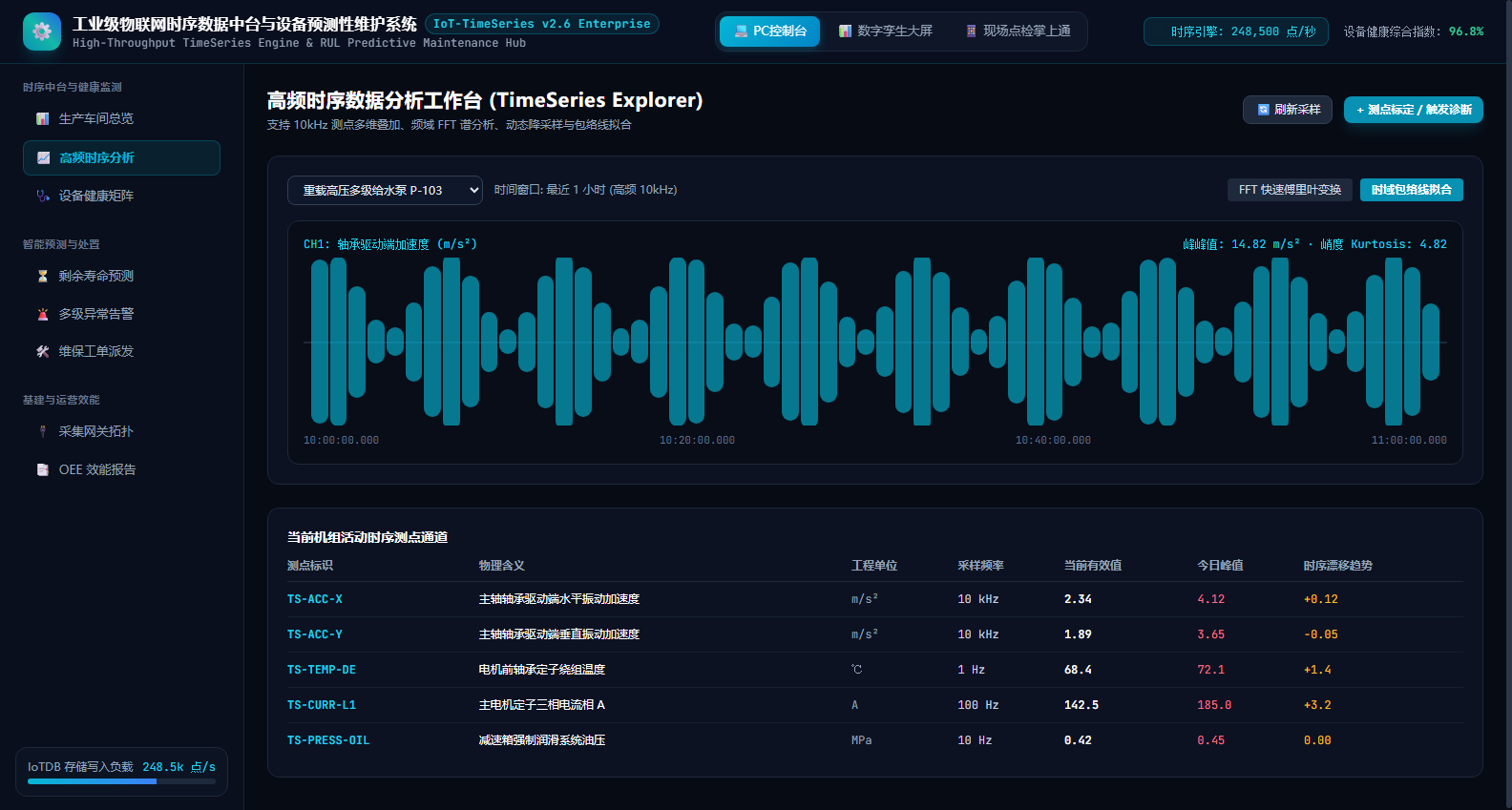This screenshot has width=1512, height=810.
Task: Click the waveform chart at 10:20:00.000
Action: point(697,342)
